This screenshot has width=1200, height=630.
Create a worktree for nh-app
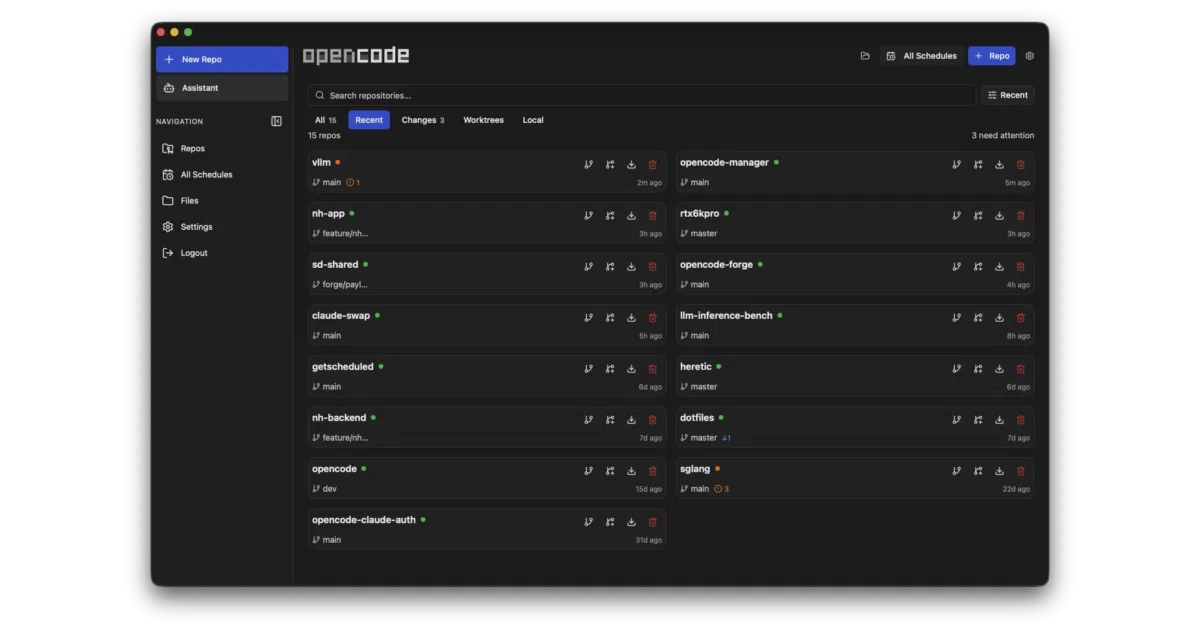tap(610, 216)
